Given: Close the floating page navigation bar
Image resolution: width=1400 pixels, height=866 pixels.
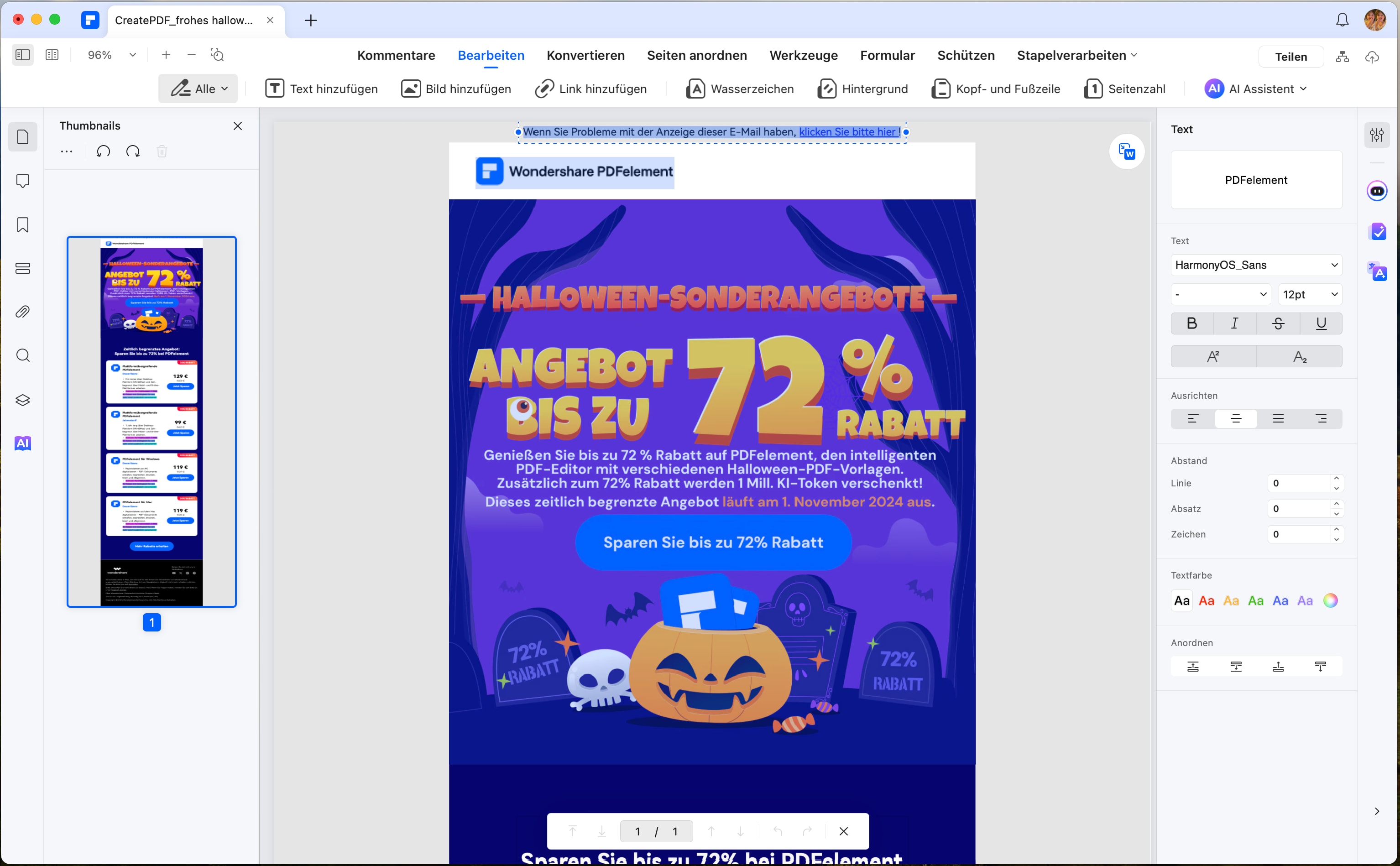Looking at the screenshot, I should (x=844, y=831).
